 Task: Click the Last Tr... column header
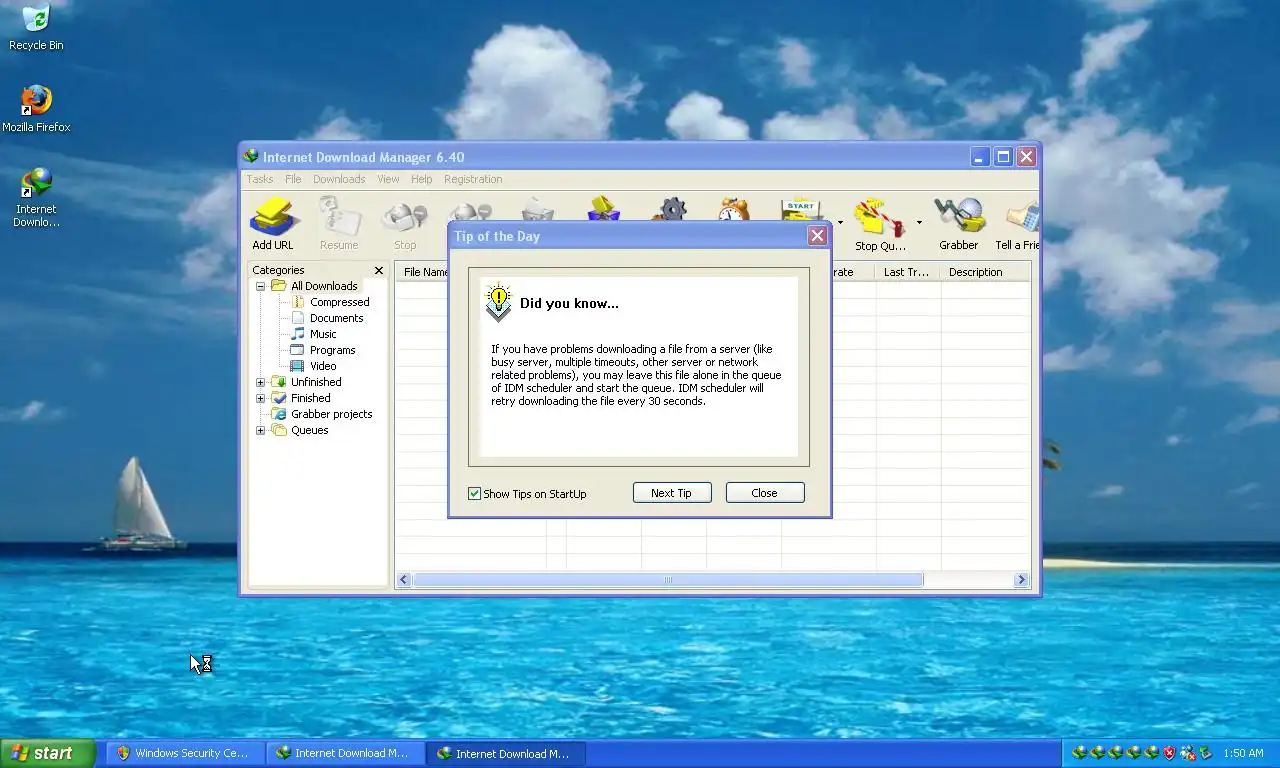(908, 272)
